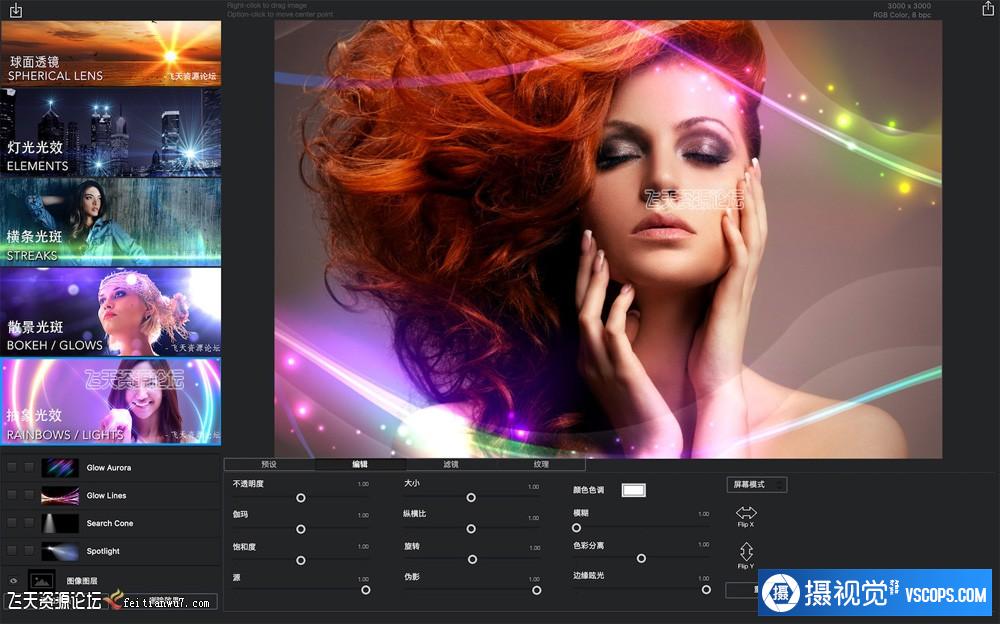
Task: Tick the leftmost checkbox beside Spotlight
Action: 12,551
